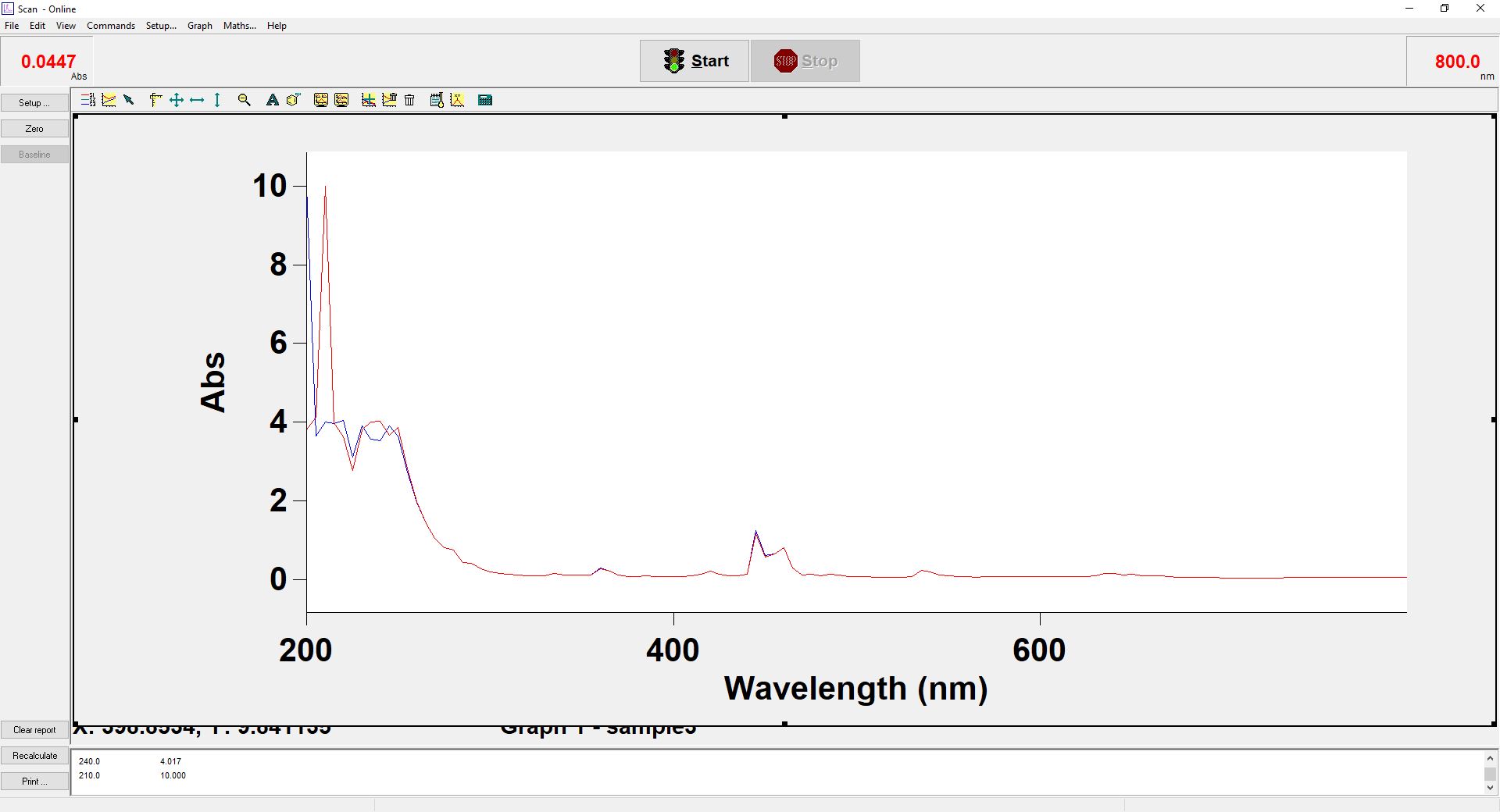Select the arrow selection tool
1500x812 pixels.
click(x=129, y=100)
